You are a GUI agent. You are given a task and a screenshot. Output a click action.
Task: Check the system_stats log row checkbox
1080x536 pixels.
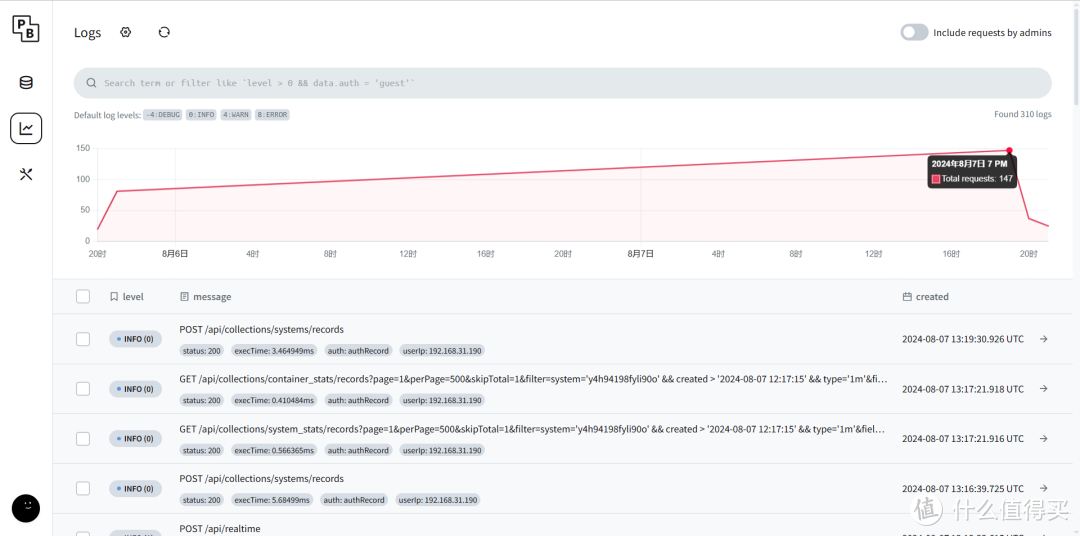pyautogui.click(x=83, y=438)
